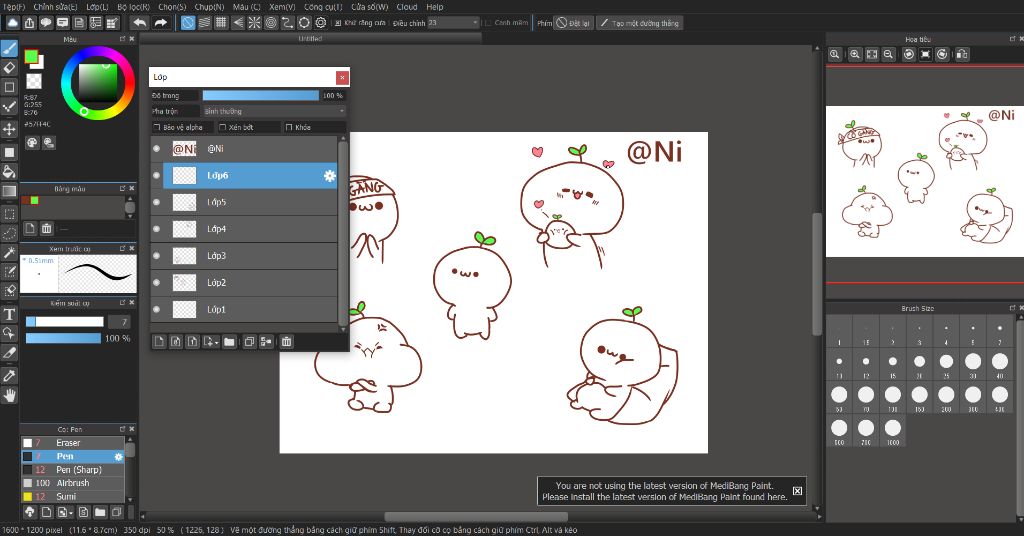The height and width of the screenshot is (536, 1024).
Task: Enable the radial snap icon
Action: coord(255,23)
